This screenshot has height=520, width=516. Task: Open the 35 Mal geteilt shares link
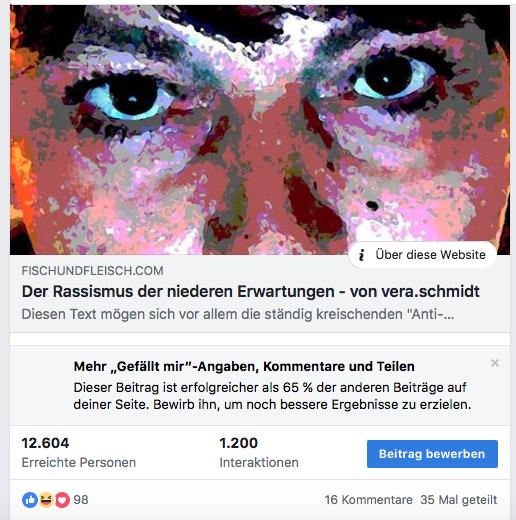(x=459, y=500)
